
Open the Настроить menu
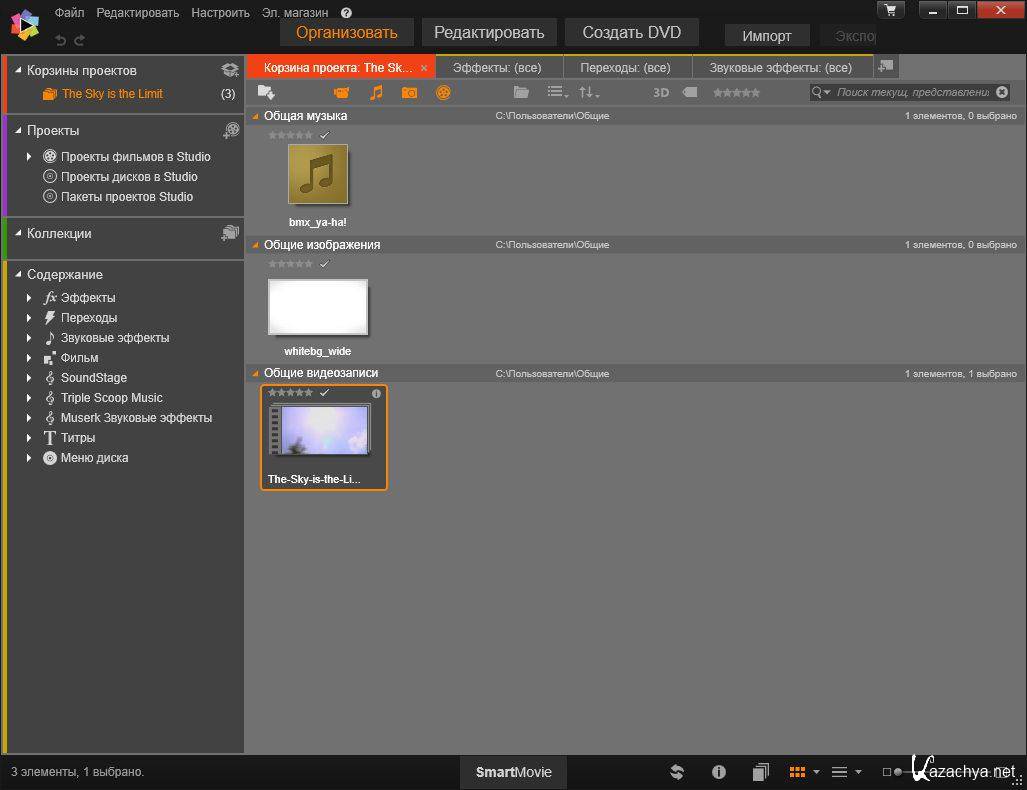[x=220, y=13]
